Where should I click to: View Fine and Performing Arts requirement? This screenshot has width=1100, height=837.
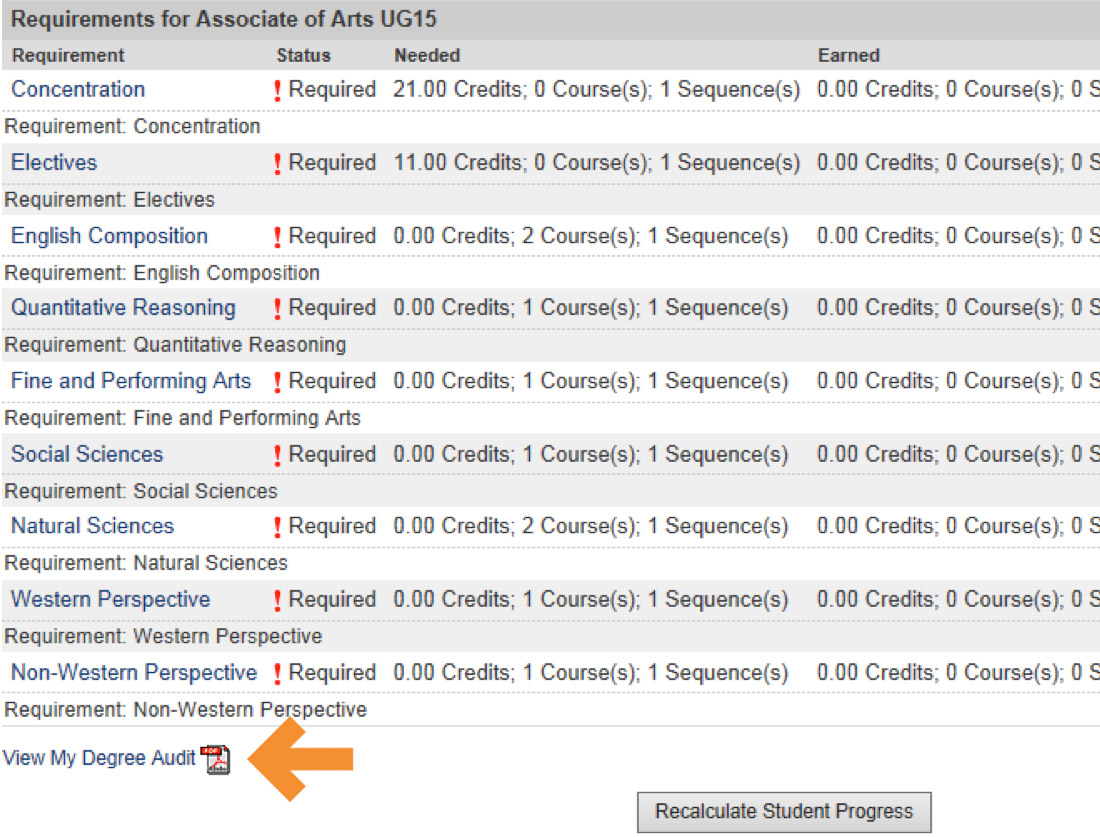pyautogui.click(x=131, y=381)
